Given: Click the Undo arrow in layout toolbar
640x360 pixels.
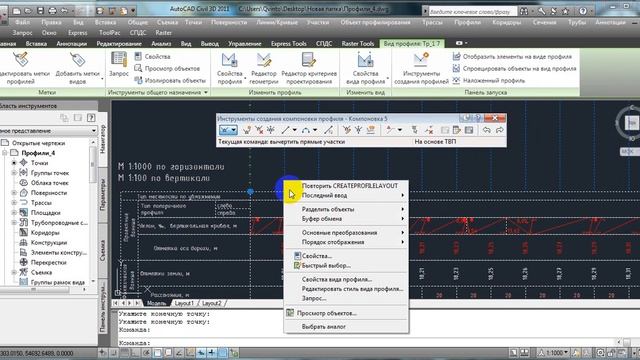Looking at the screenshot, I should (x=487, y=130).
